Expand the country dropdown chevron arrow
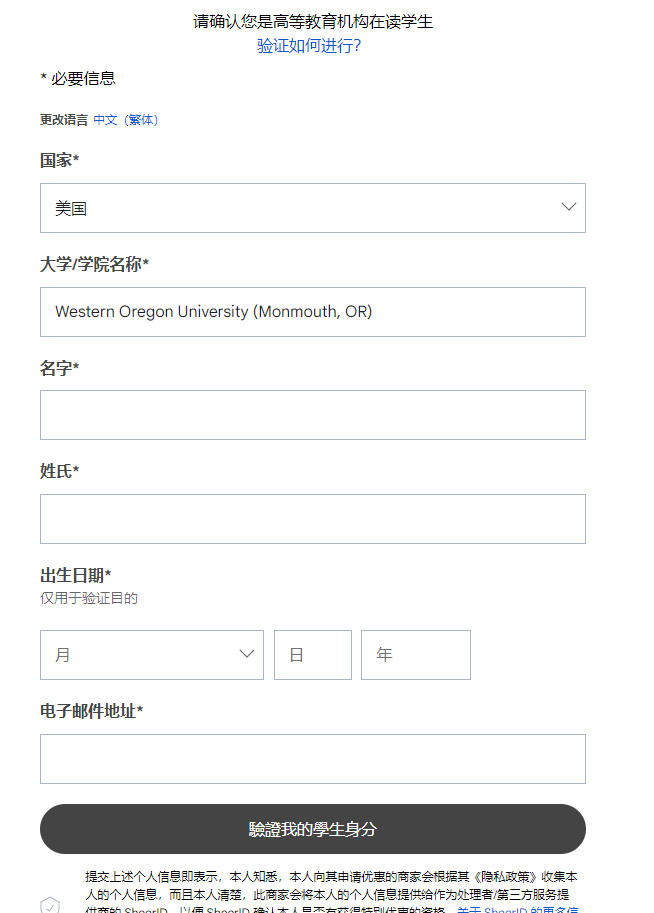The width and height of the screenshot is (654, 913). coord(568,207)
